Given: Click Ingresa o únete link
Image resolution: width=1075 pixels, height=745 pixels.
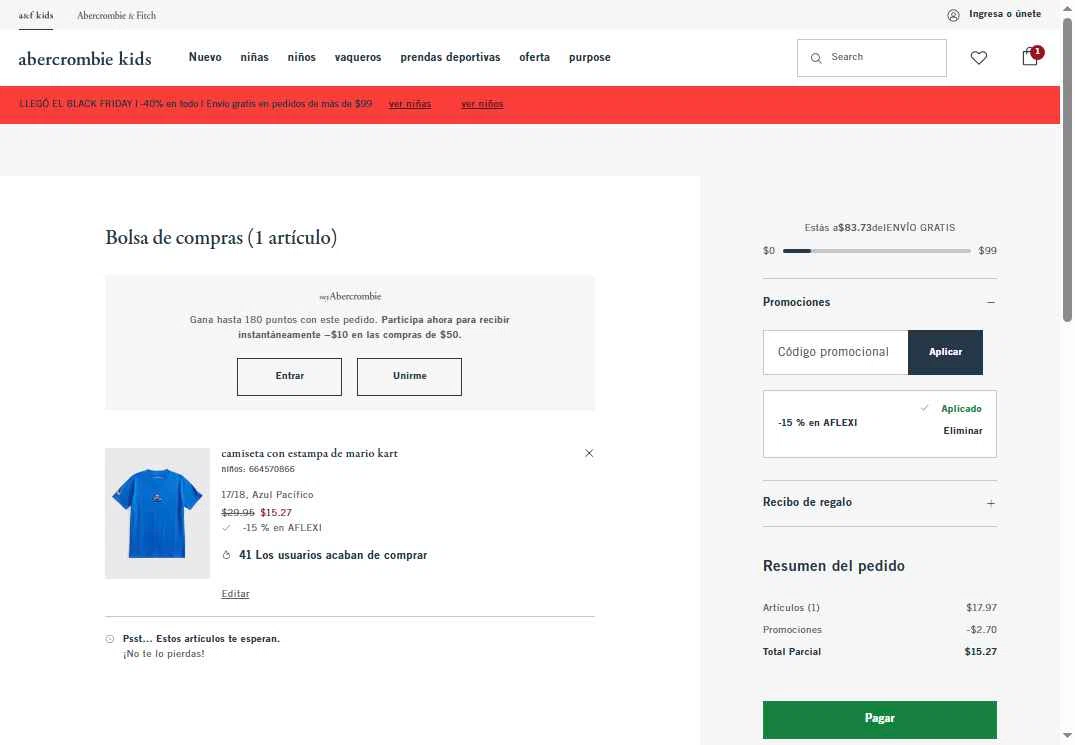Looking at the screenshot, I should coord(1005,14).
